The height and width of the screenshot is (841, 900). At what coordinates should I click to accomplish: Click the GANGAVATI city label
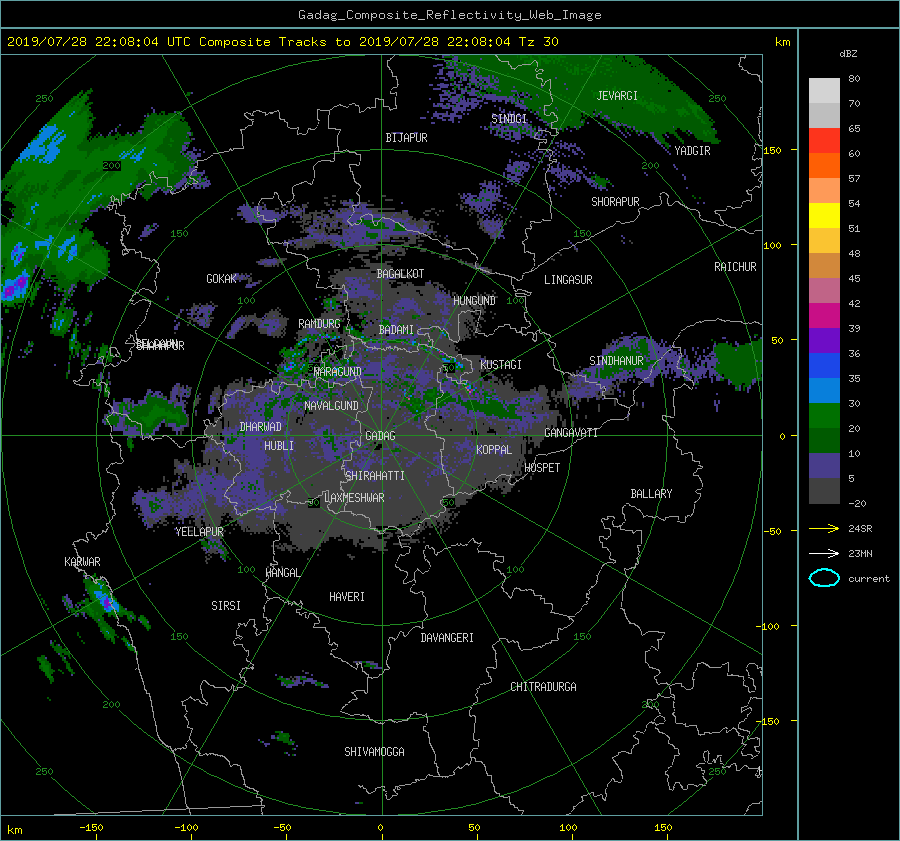571,433
